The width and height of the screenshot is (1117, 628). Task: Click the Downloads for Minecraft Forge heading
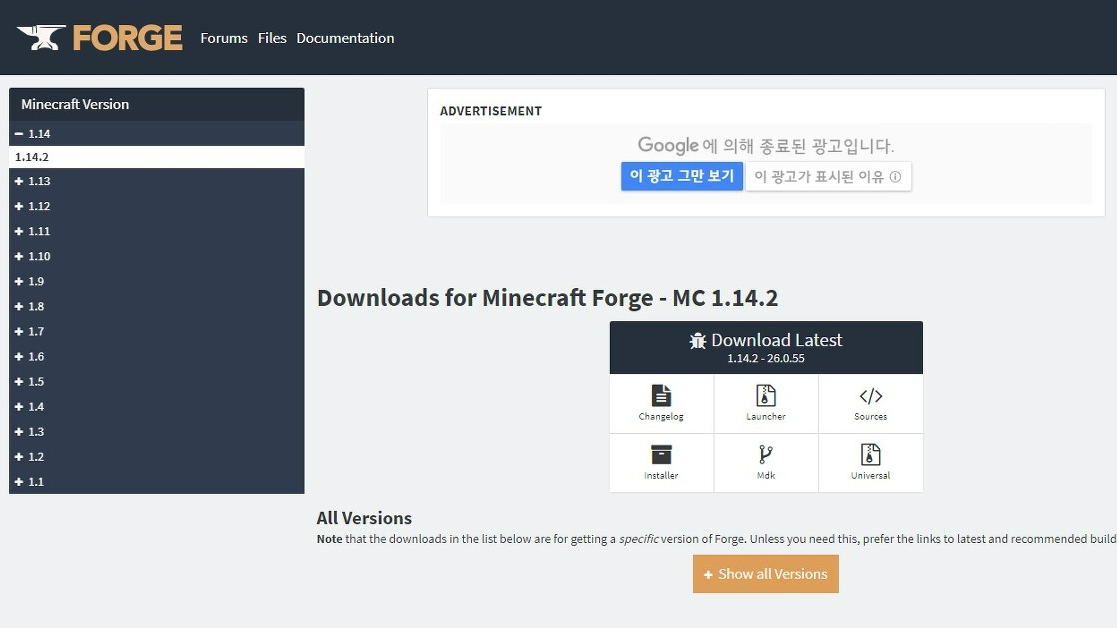click(x=547, y=298)
